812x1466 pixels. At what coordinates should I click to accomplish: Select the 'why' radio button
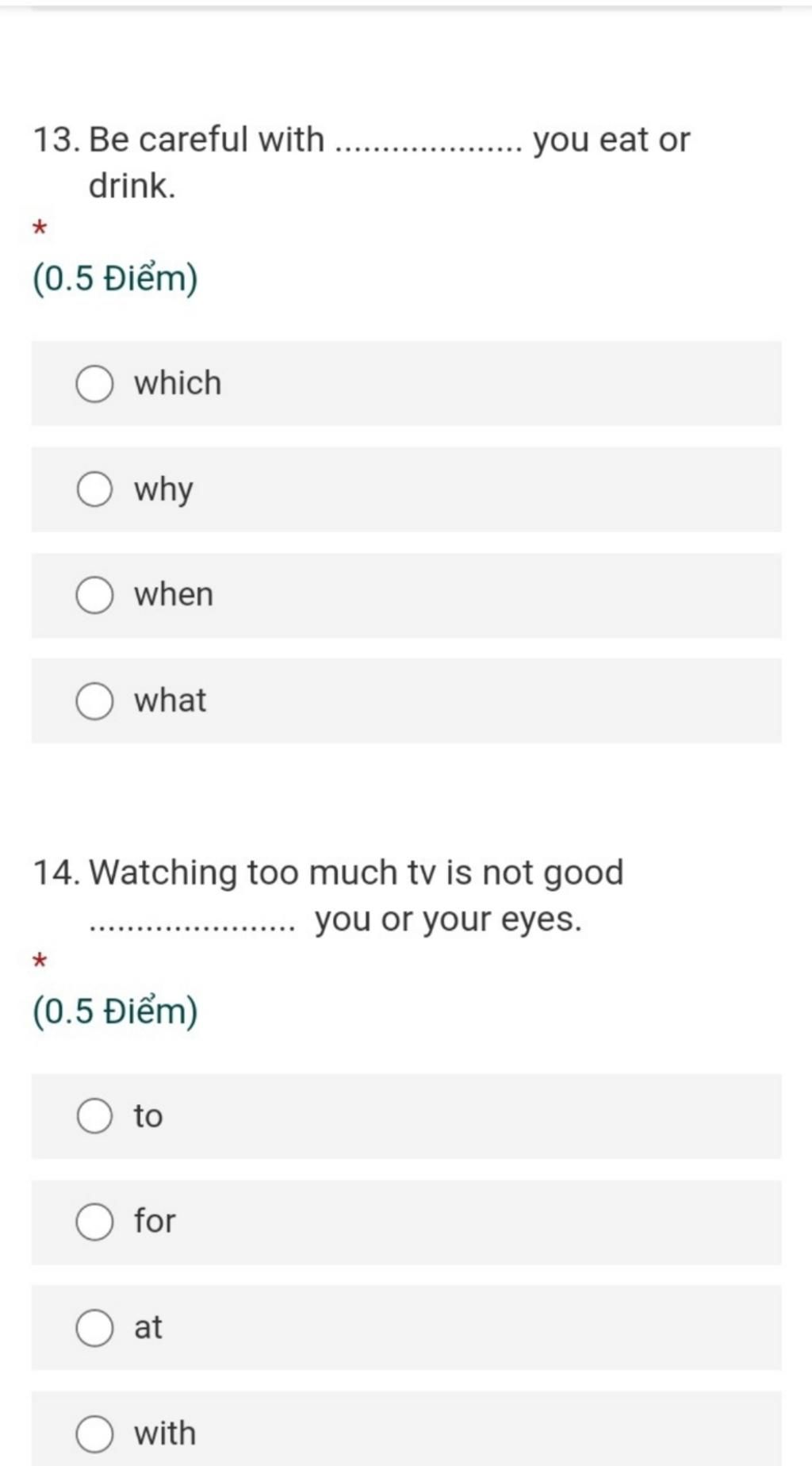(x=94, y=489)
